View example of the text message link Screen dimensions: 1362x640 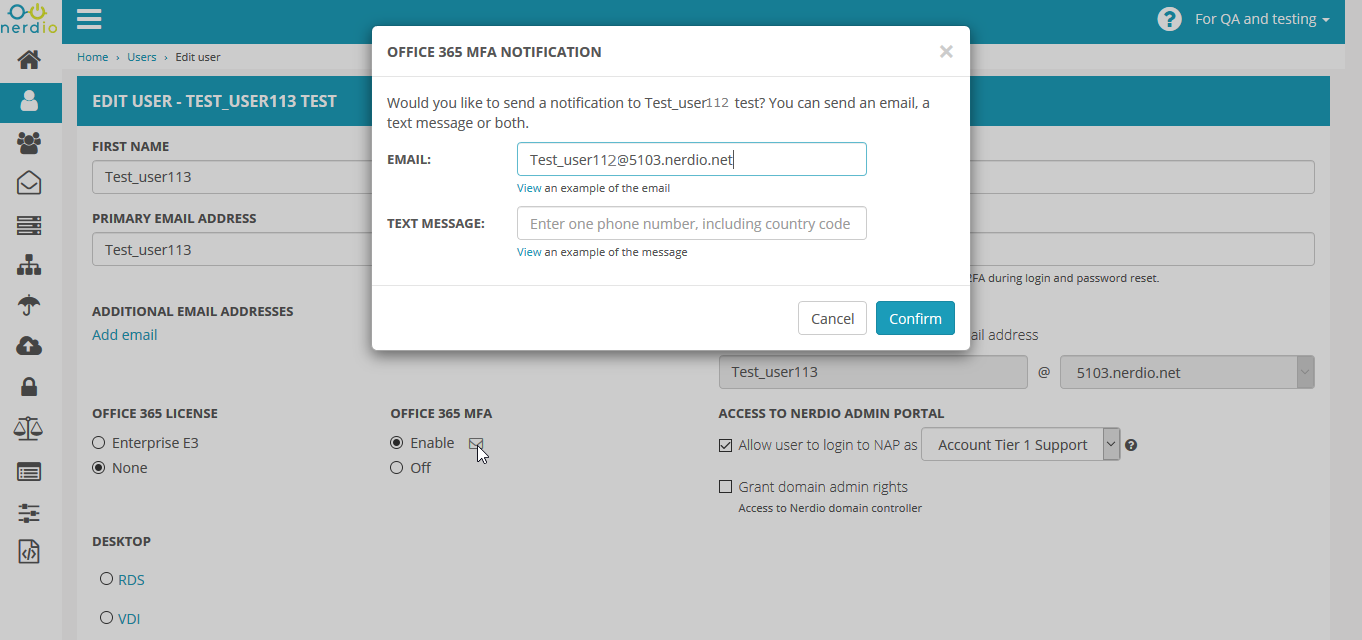(529, 252)
